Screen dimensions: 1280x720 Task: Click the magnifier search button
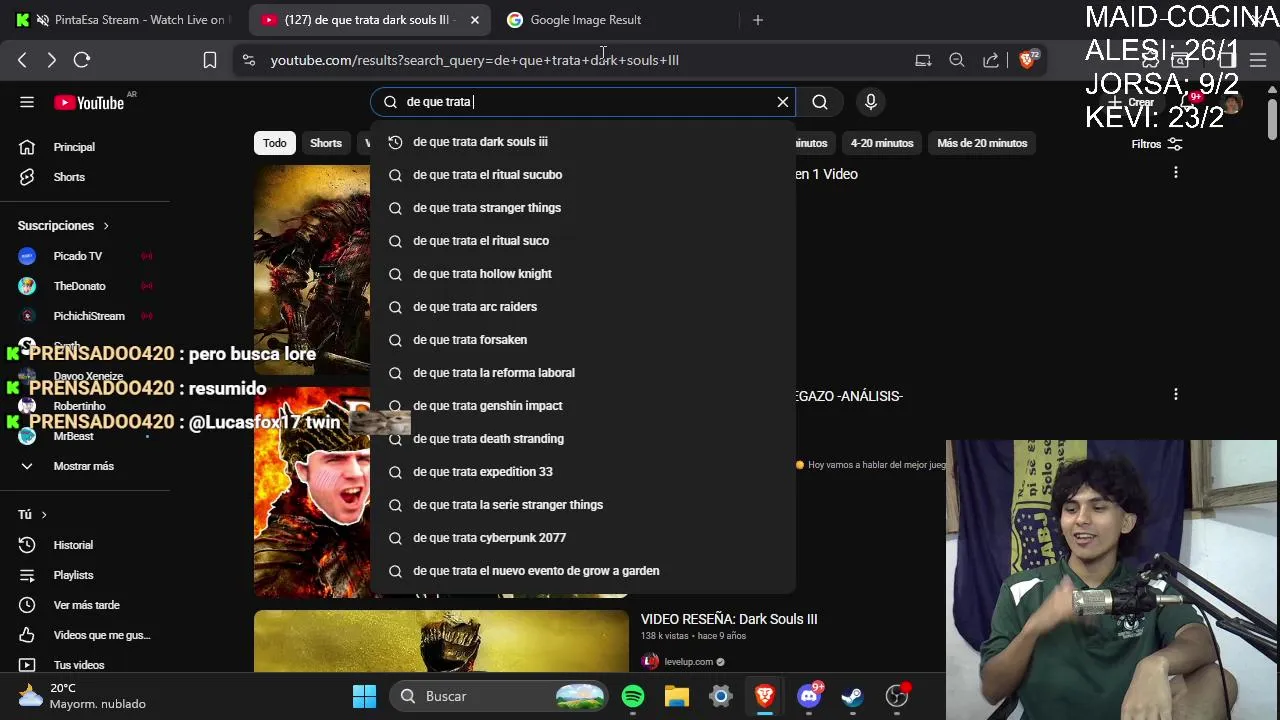pos(820,102)
